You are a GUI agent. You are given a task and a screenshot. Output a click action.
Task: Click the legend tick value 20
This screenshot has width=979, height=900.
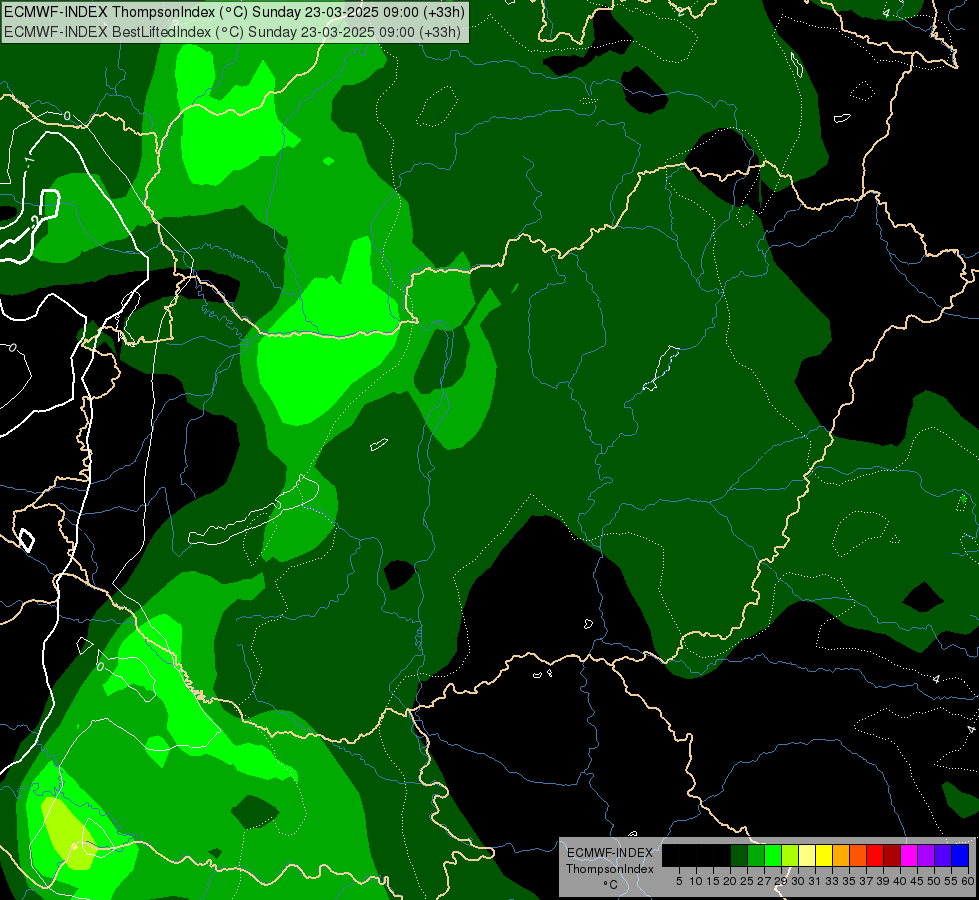point(730,881)
